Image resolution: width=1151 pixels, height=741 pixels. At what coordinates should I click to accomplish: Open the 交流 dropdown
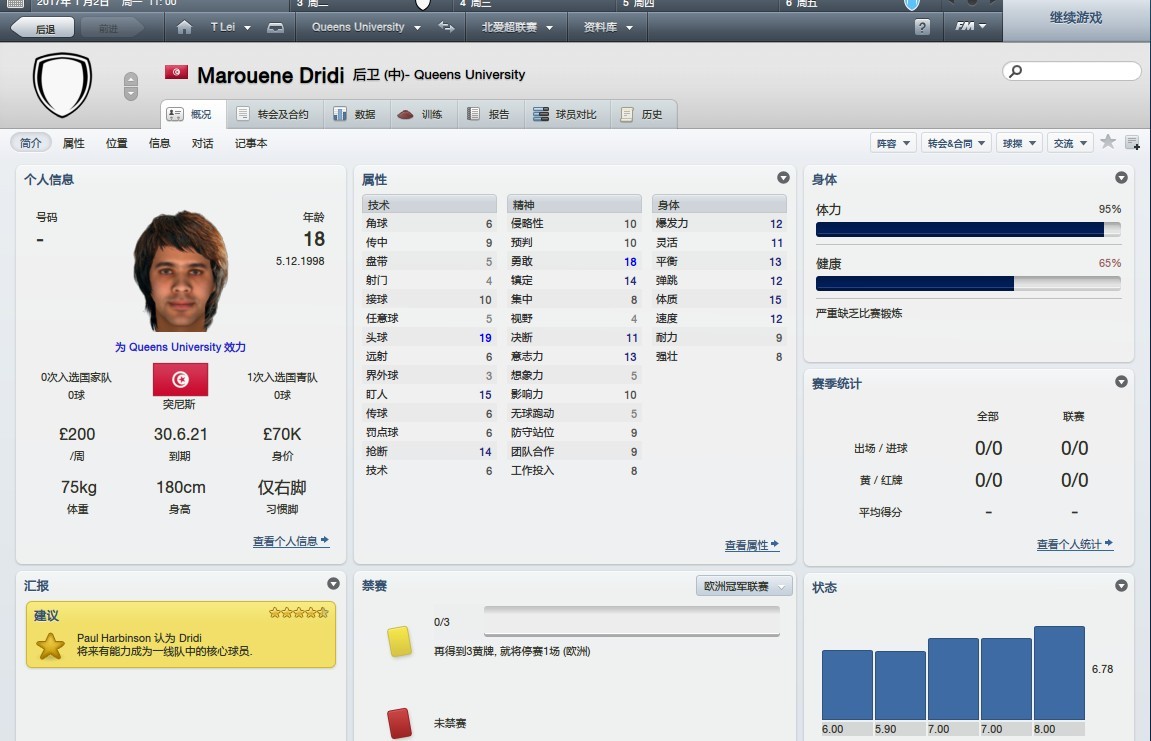(x=1070, y=143)
